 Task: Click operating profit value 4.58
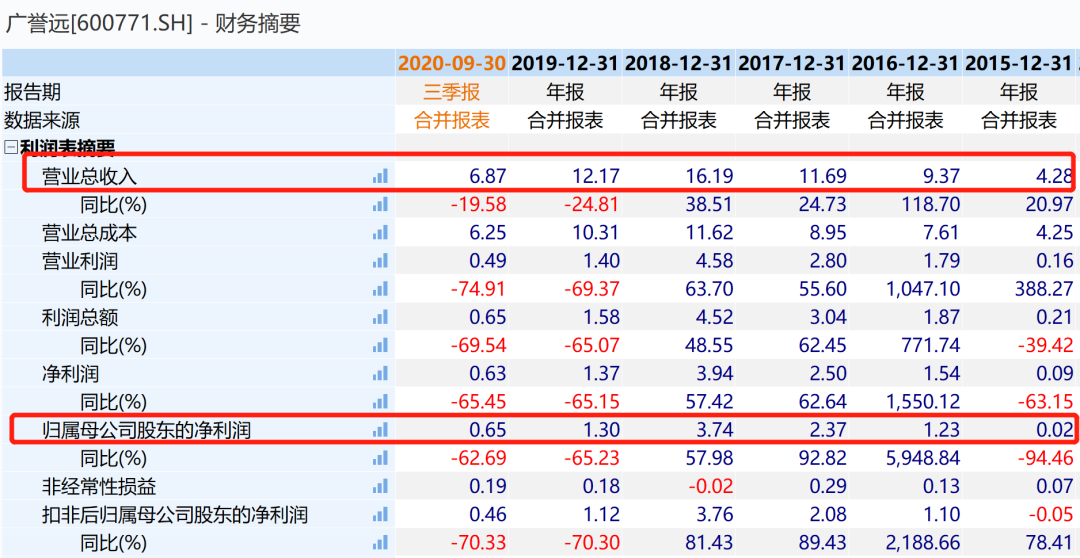(x=714, y=261)
